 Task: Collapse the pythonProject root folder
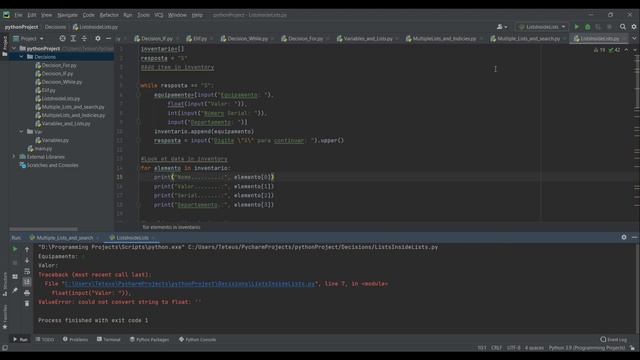click(x=14, y=48)
